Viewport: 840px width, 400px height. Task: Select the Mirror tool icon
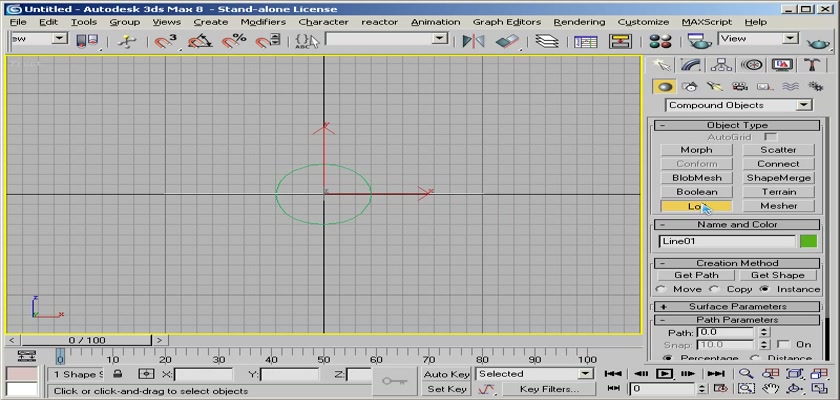click(x=474, y=41)
